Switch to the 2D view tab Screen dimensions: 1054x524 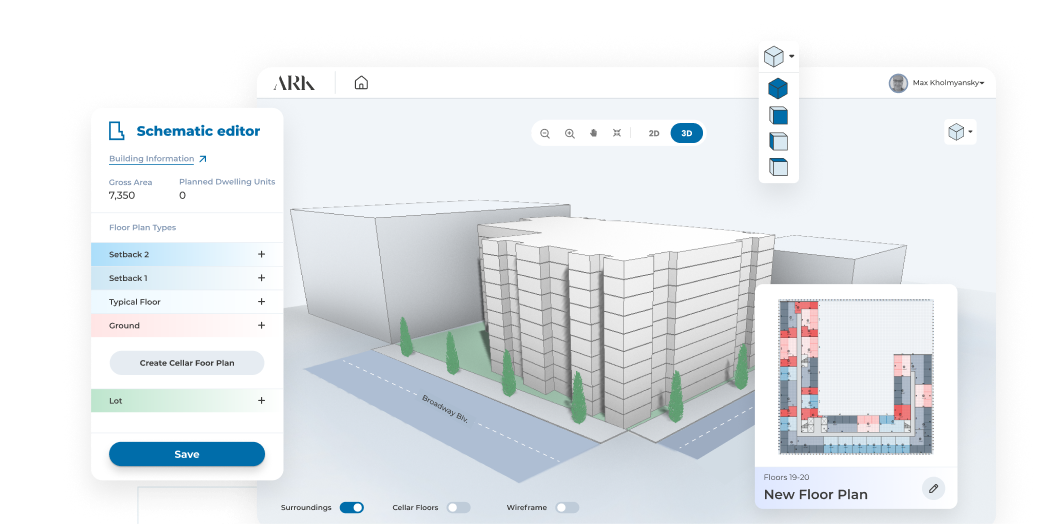click(654, 133)
